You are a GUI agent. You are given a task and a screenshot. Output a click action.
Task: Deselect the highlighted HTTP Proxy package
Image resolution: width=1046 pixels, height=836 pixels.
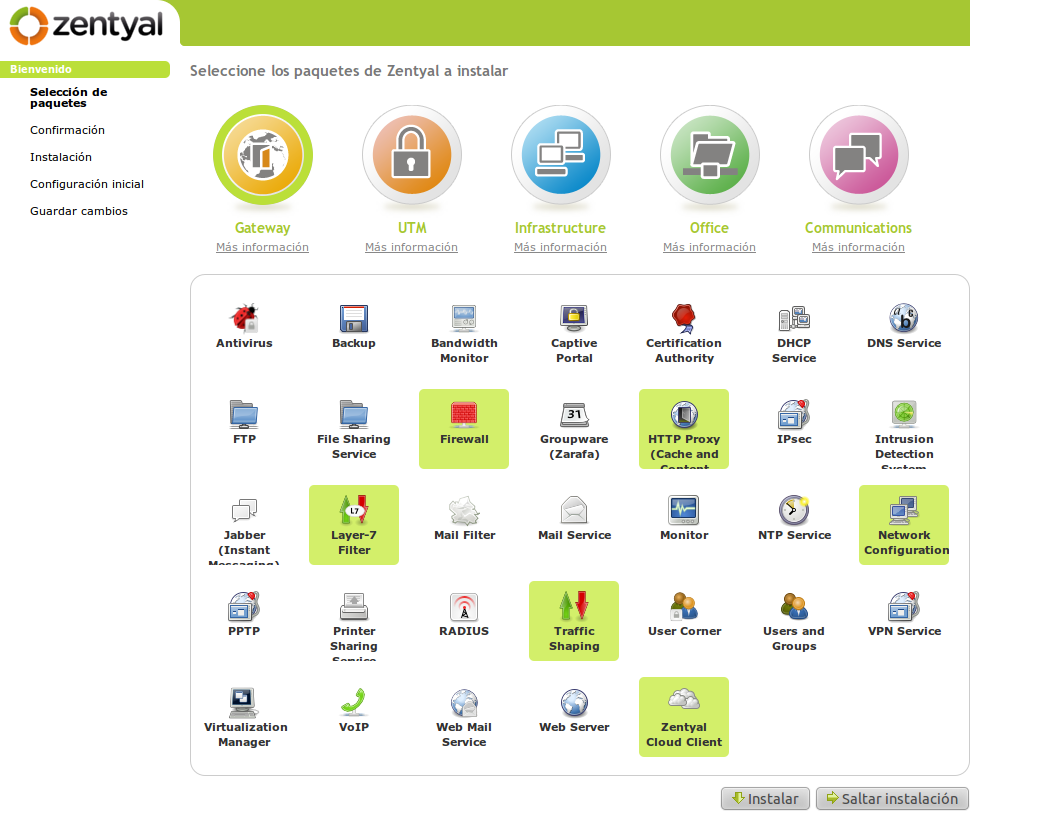tap(684, 428)
